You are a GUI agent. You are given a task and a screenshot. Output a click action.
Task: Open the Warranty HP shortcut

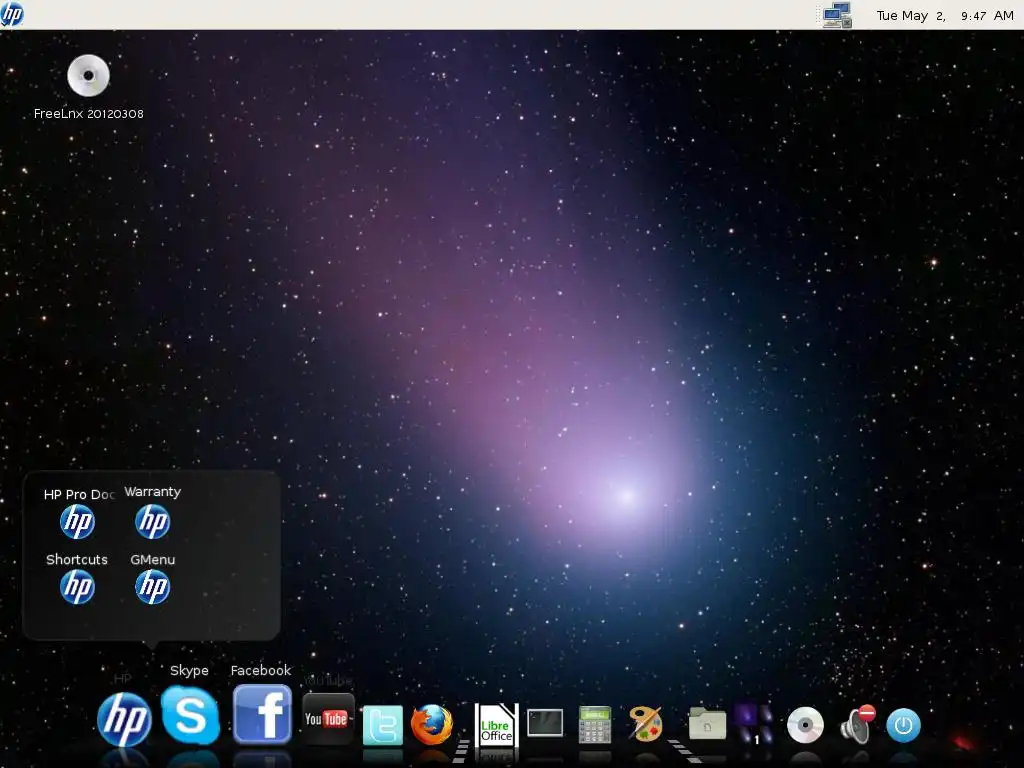[x=153, y=522]
